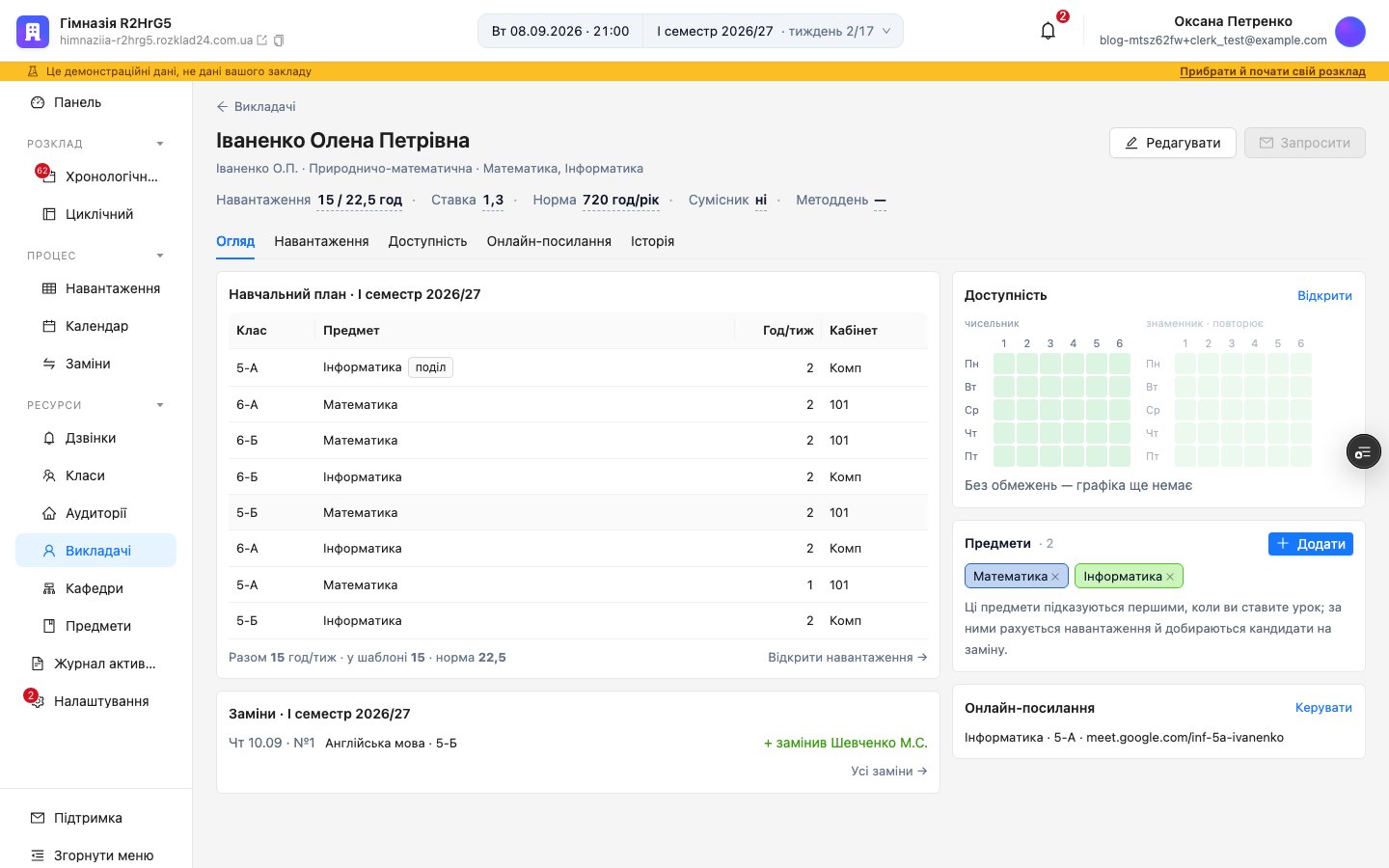Screen dimensions: 1389x868
Task: Click the school logo icon
Action: [x=33, y=32]
